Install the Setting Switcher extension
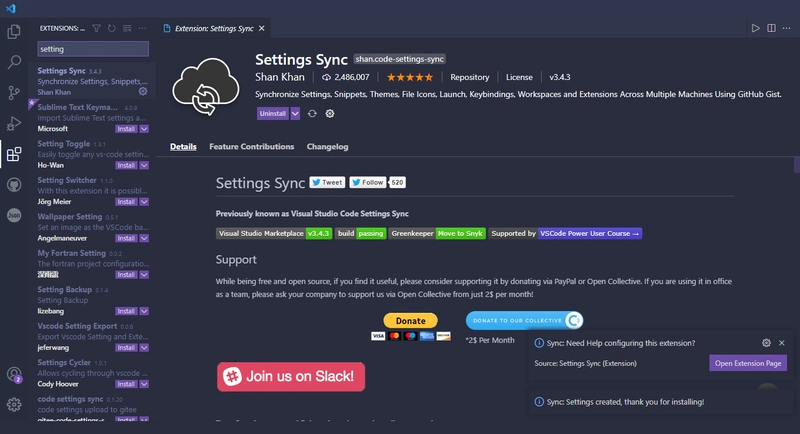 126,202
